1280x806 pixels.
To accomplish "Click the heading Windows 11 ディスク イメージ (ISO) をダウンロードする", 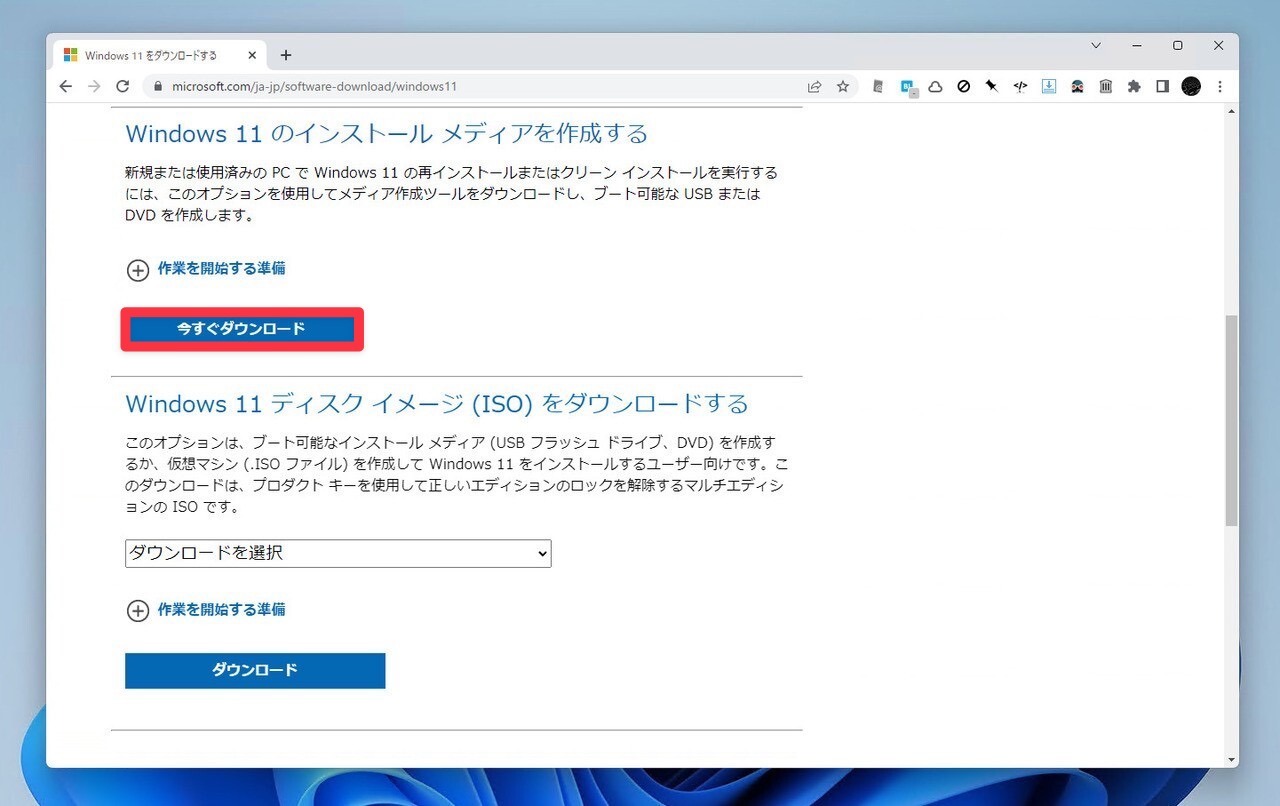I will click(437, 404).
